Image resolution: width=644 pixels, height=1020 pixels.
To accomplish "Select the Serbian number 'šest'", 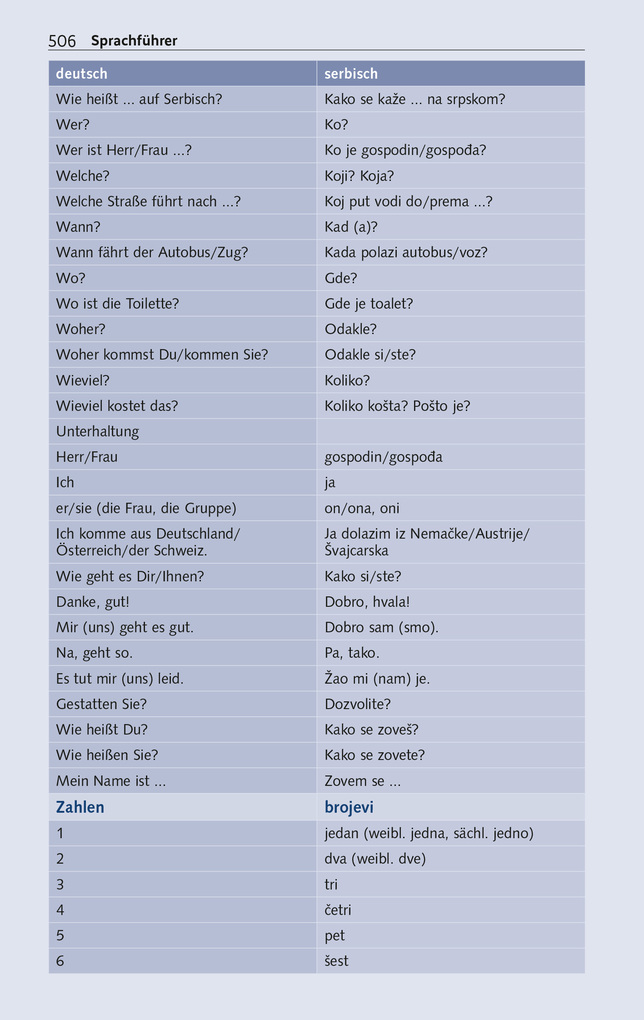I will tap(337, 961).
